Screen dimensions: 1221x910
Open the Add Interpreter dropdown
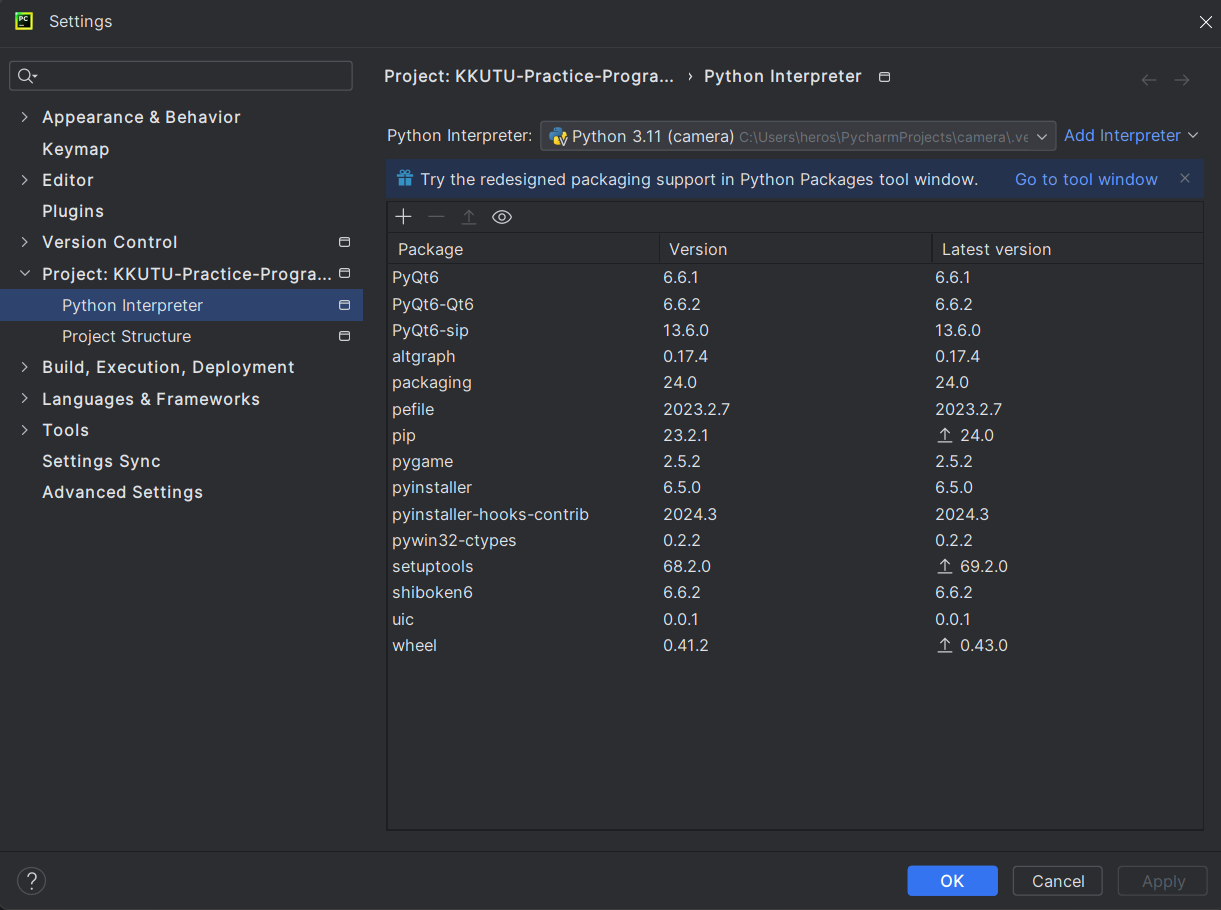[1131, 136]
